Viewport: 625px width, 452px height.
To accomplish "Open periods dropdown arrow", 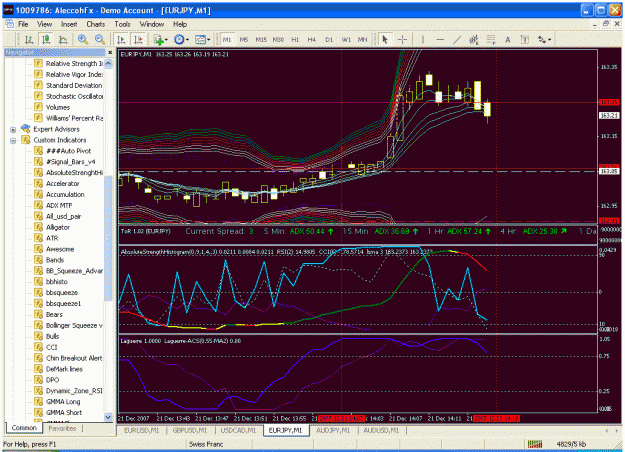I will tap(187, 40).
